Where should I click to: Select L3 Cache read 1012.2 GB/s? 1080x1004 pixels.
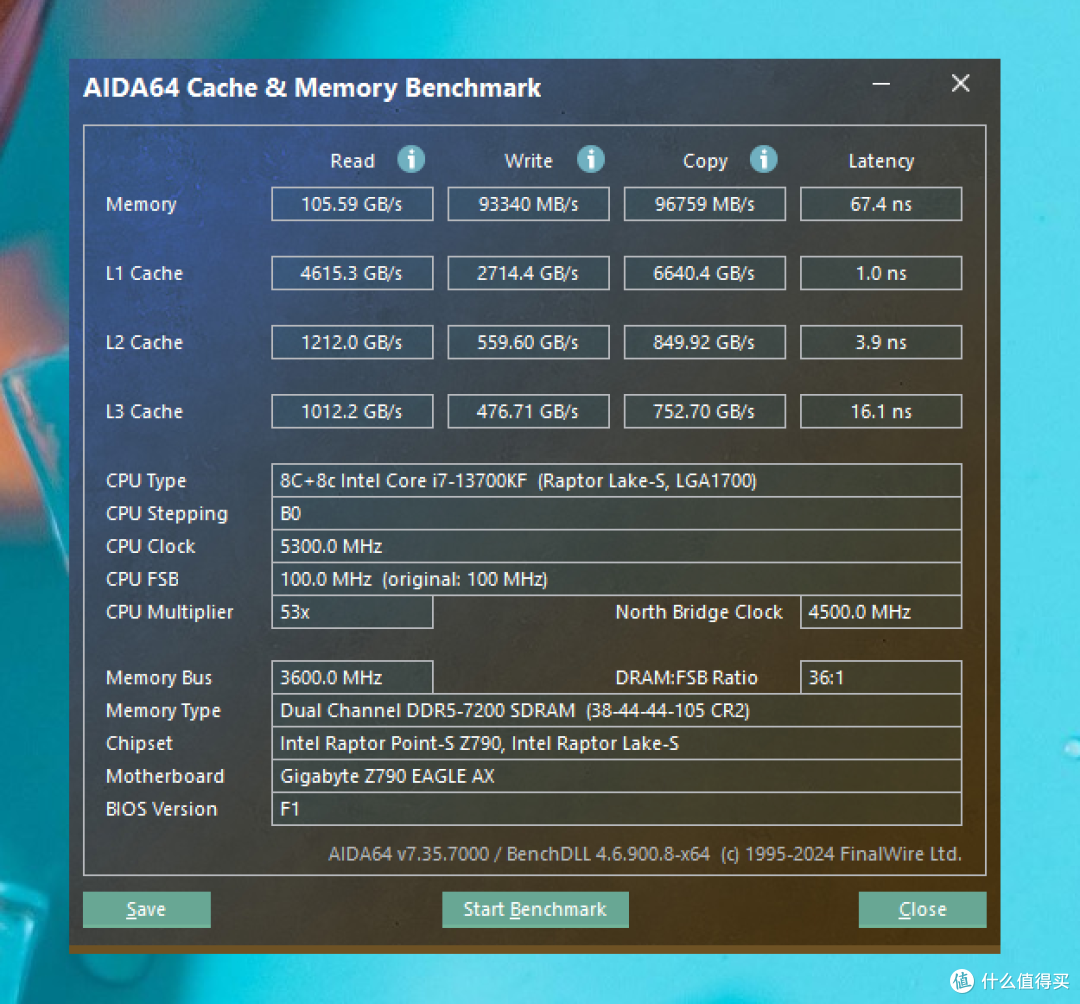click(352, 411)
